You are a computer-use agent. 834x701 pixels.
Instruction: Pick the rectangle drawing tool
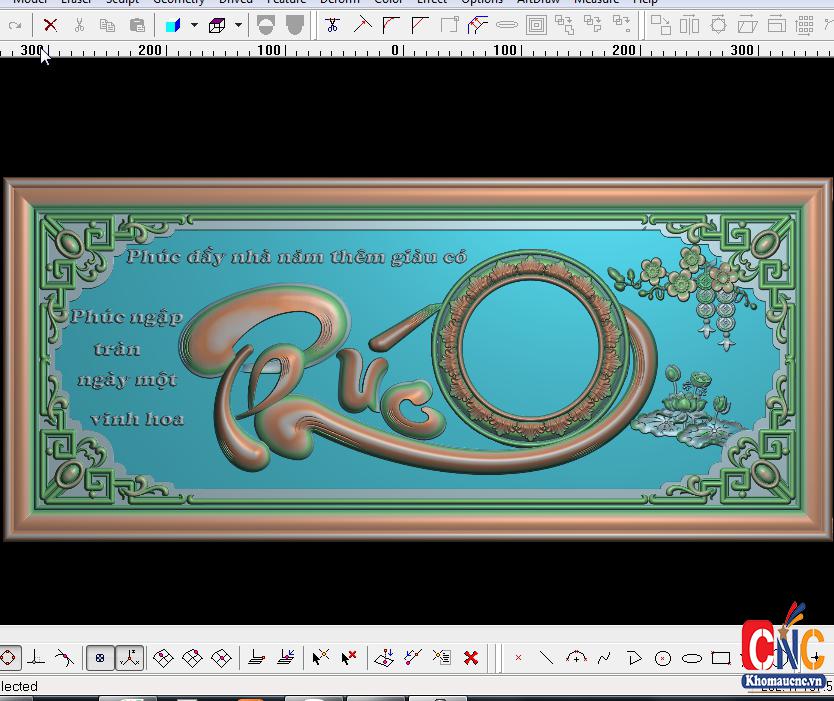tap(720, 657)
